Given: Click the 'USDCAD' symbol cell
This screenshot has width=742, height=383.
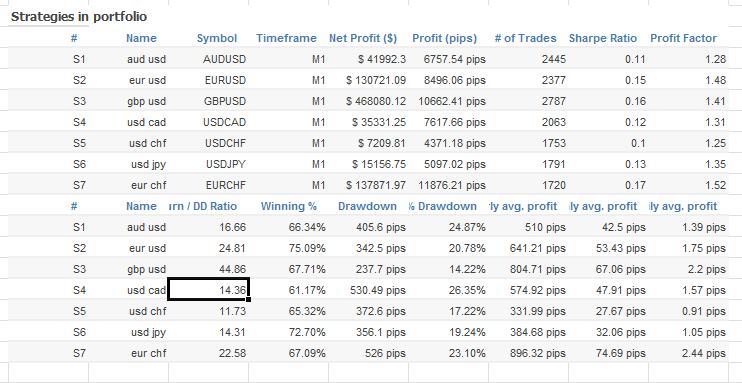Looking at the screenshot, I should 224,122.
